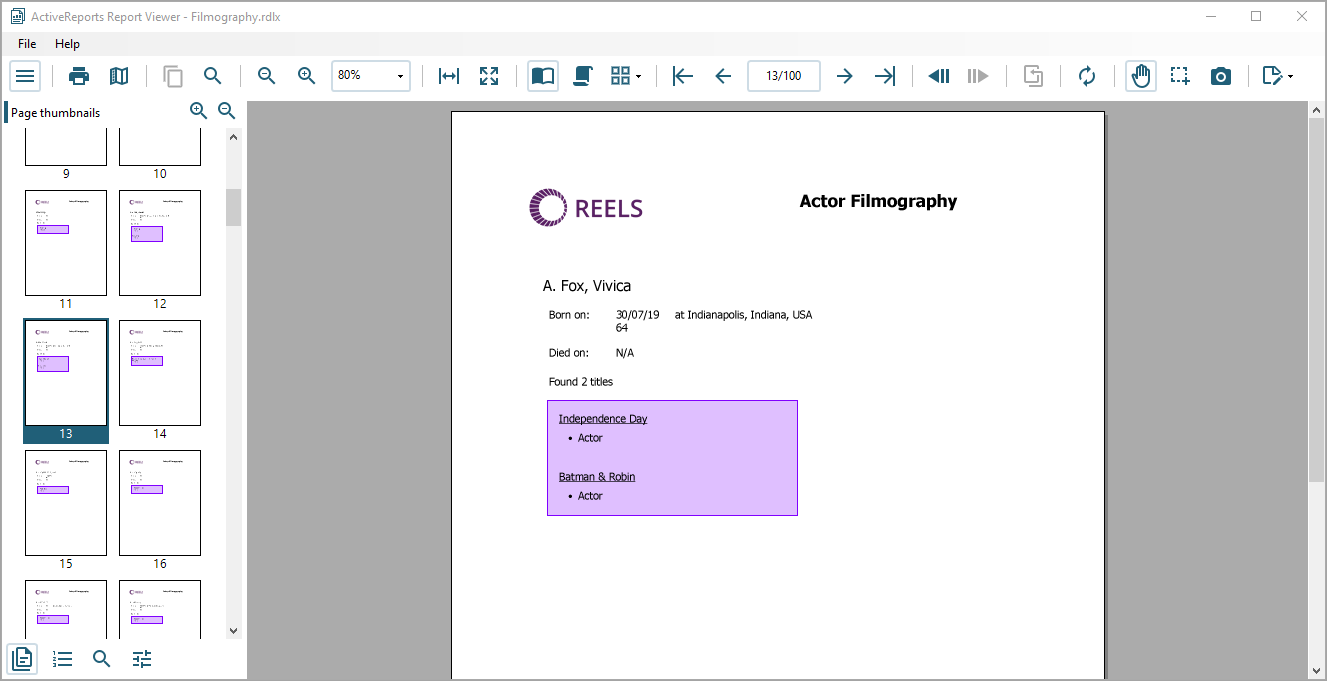Toggle single page view mode
Screen dimensions: 1327x681
[x=543, y=76]
